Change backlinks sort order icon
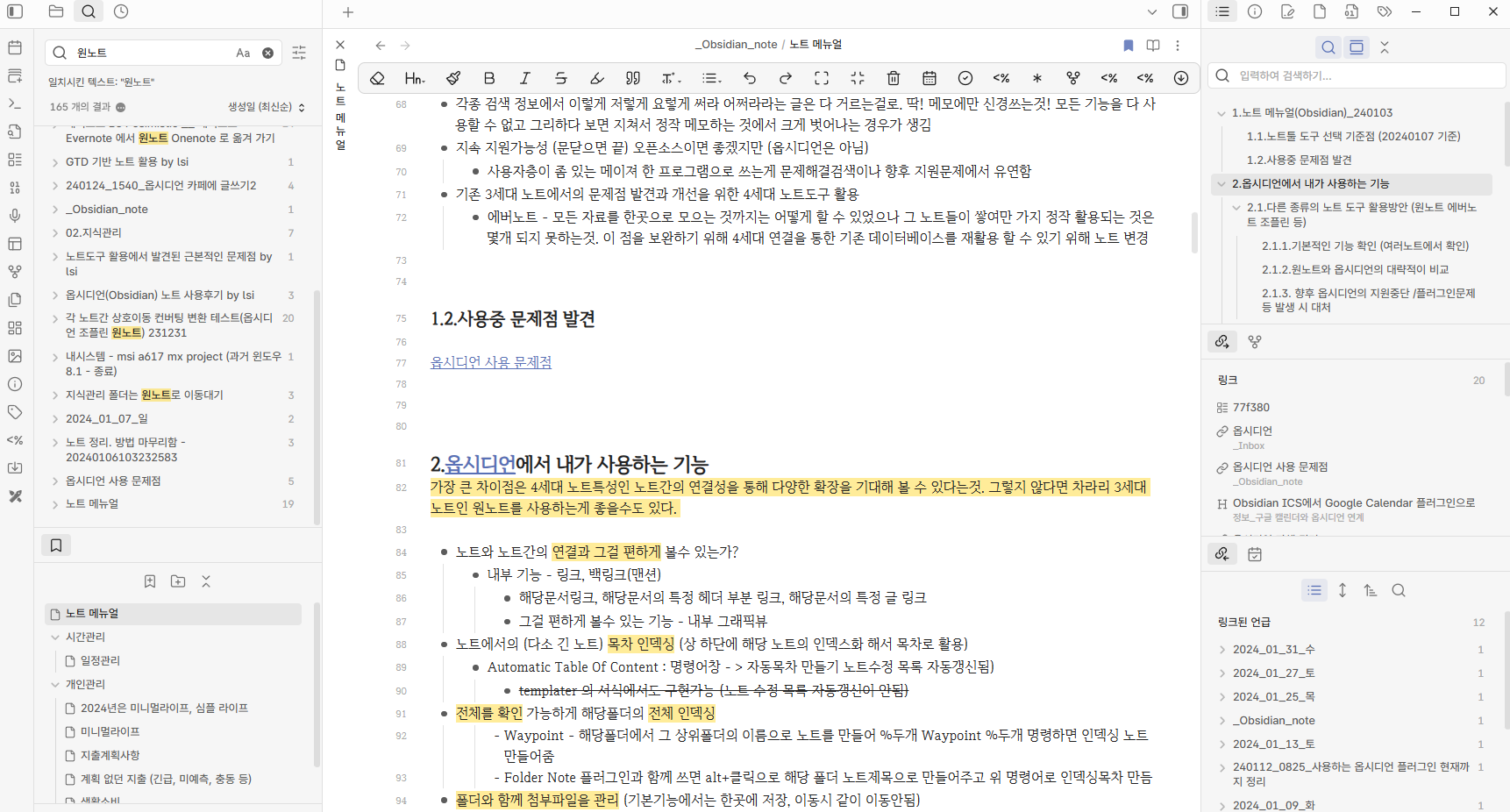 [1371, 591]
